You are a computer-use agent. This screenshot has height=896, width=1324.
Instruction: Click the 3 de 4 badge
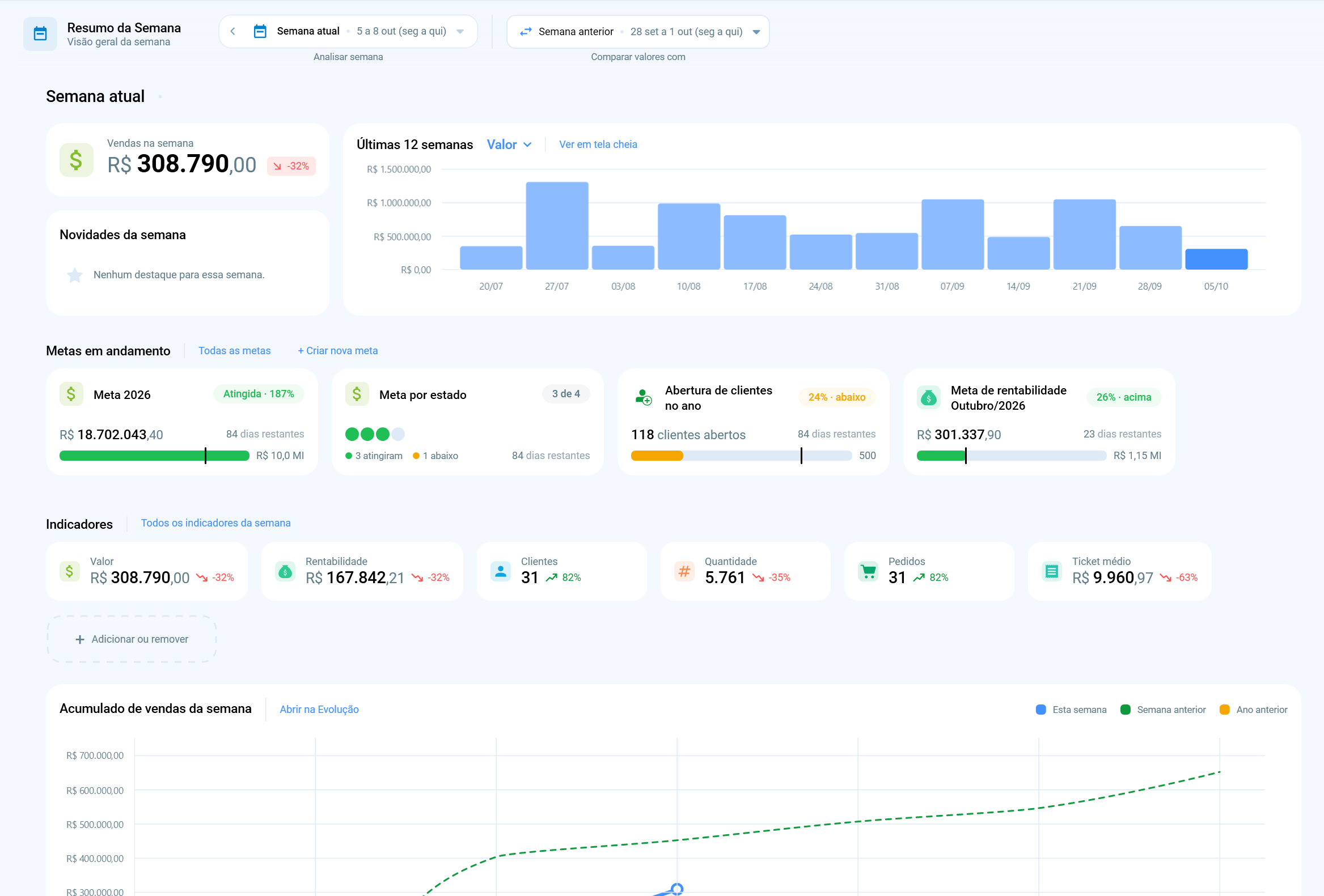pyautogui.click(x=566, y=394)
